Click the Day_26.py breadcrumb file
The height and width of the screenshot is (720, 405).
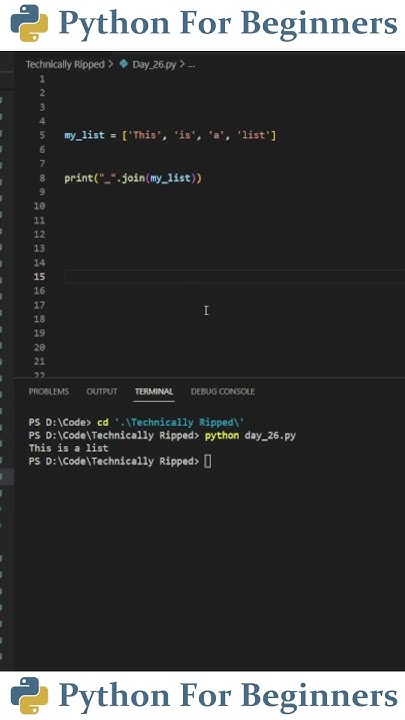point(154,64)
